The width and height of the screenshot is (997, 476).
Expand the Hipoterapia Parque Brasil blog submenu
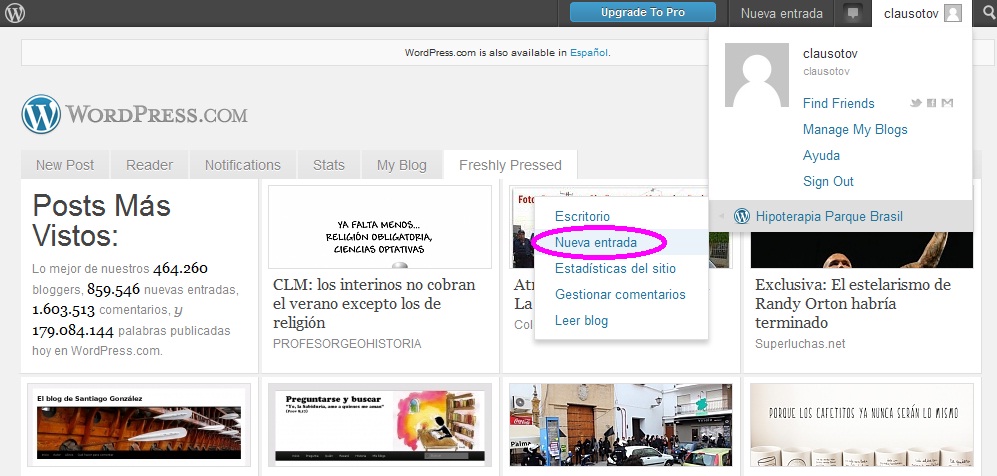coord(829,216)
